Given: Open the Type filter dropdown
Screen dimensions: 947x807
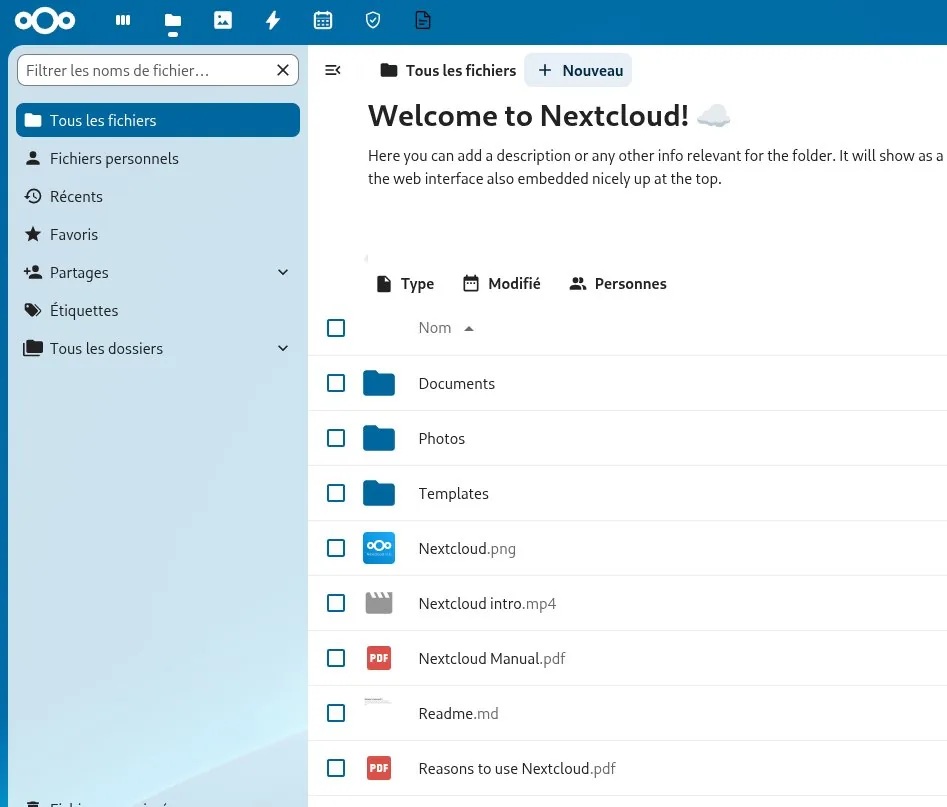Looking at the screenshot, I should click(405, 284).
